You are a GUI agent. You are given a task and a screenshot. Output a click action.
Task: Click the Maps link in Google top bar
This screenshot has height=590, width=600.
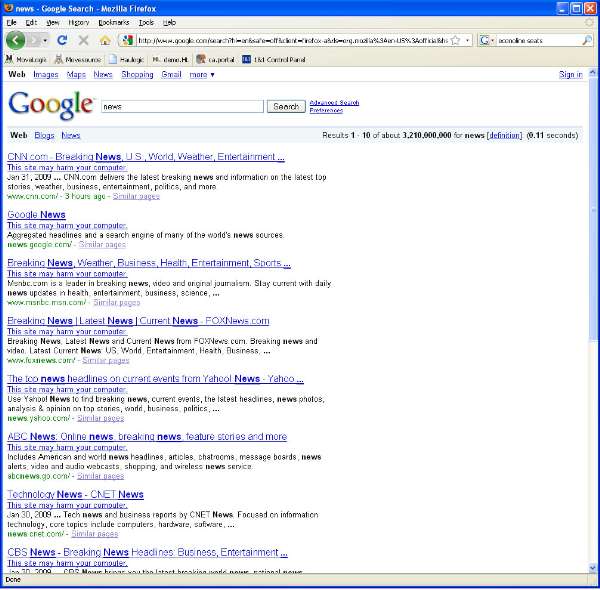[x=76, y=74]
